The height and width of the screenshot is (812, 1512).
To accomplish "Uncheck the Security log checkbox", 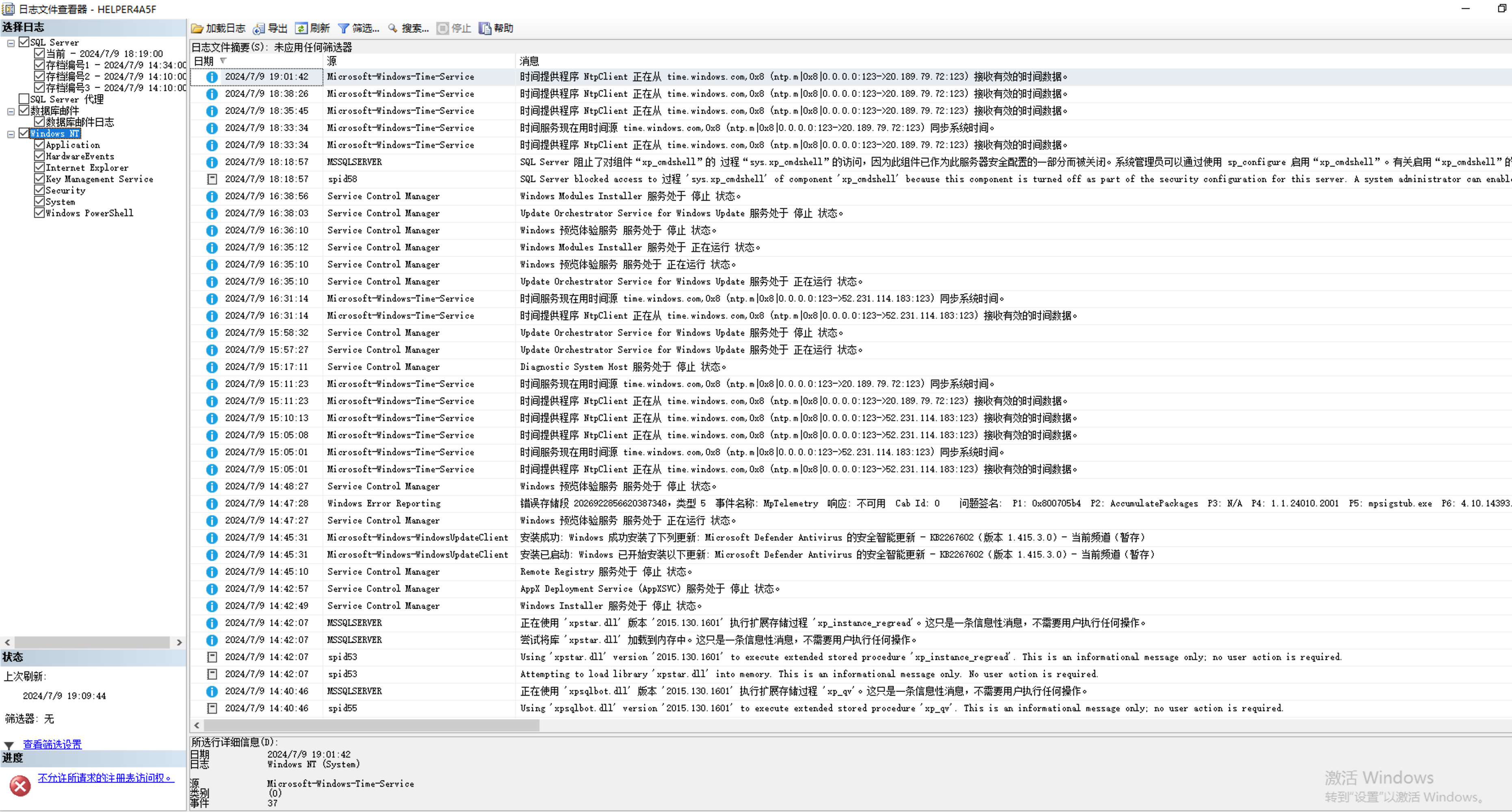I will pyautogui.click(x=39, y=190).
